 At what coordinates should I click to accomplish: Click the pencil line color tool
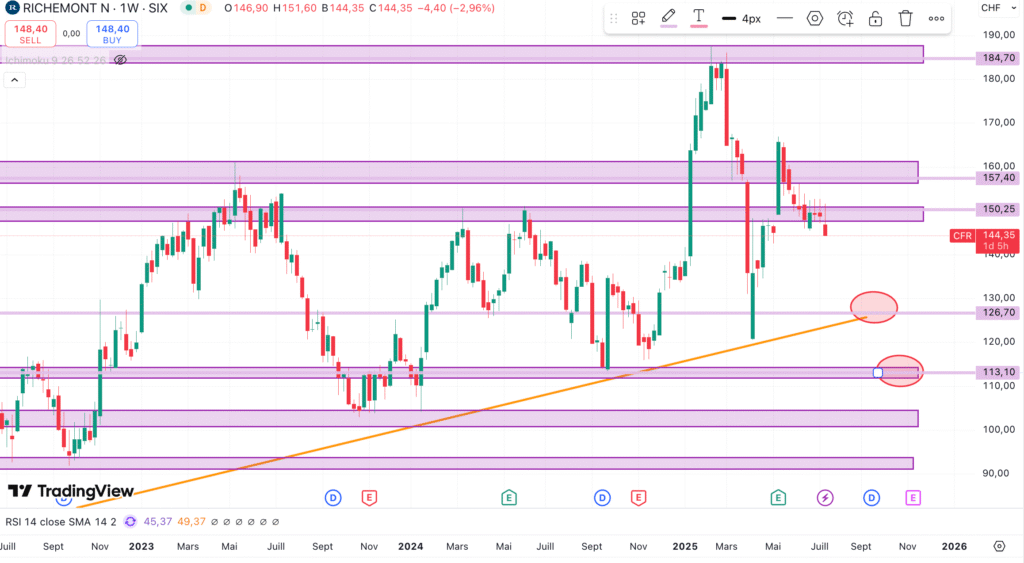[x=668, y=18]
